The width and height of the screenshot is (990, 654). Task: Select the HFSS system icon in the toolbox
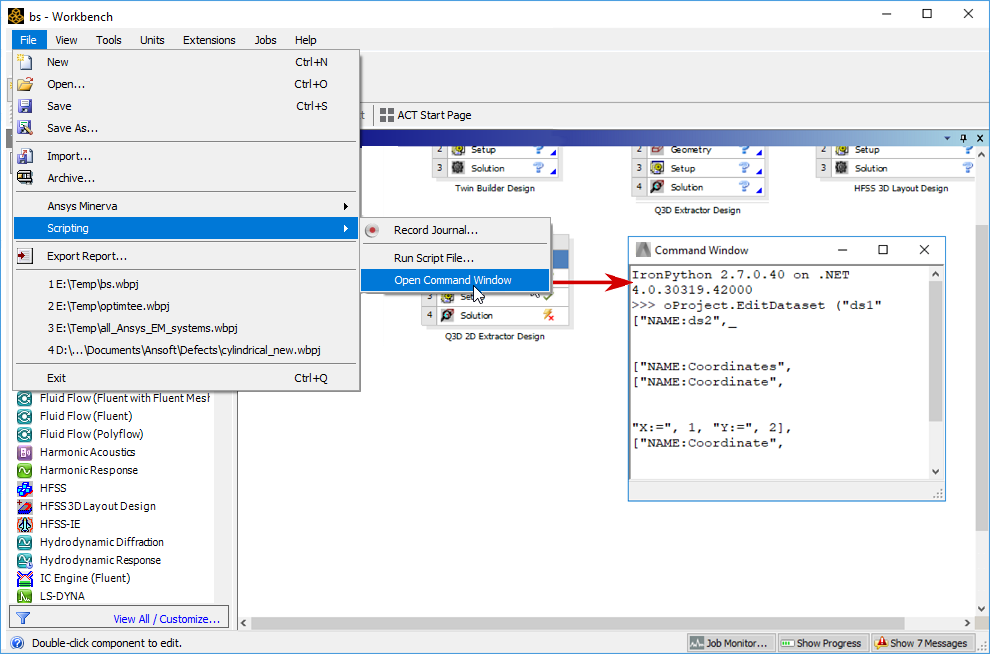pyautogui.click(x=27, y=488)
